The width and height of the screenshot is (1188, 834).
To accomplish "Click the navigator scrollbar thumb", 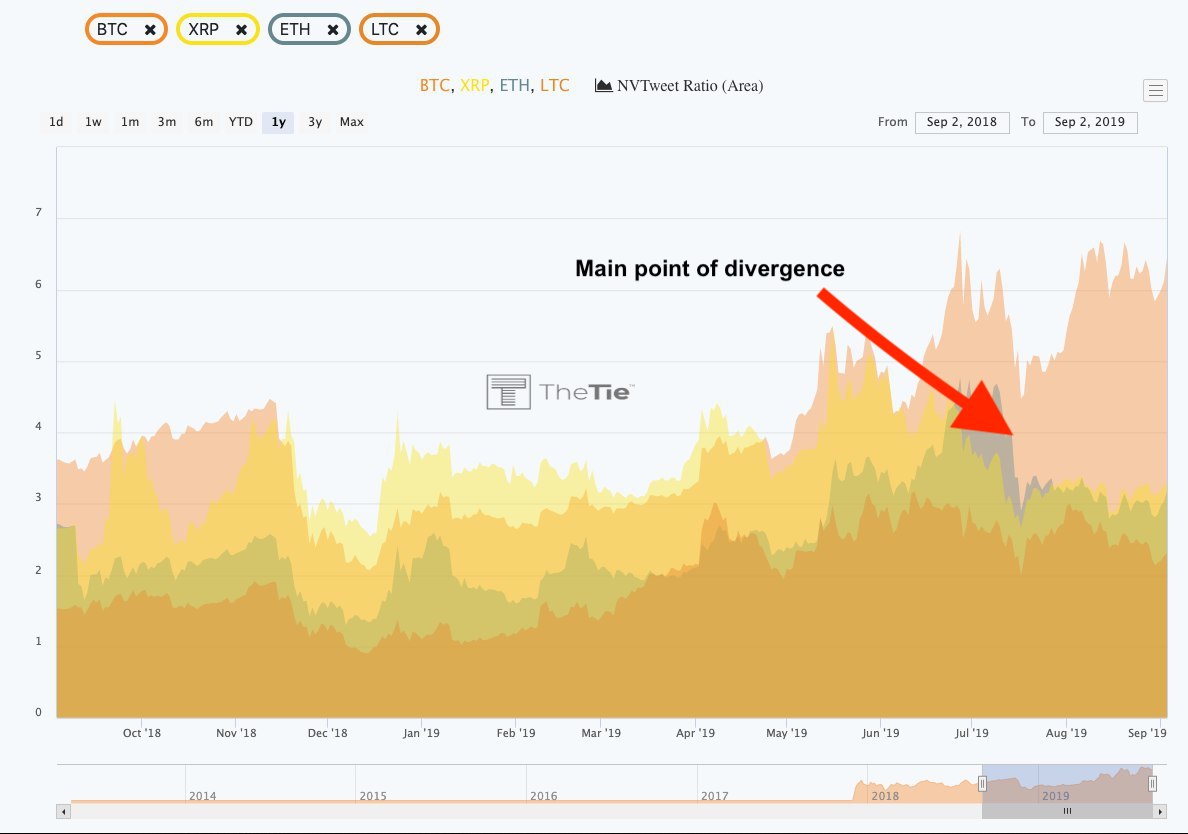I will 1067,811.
